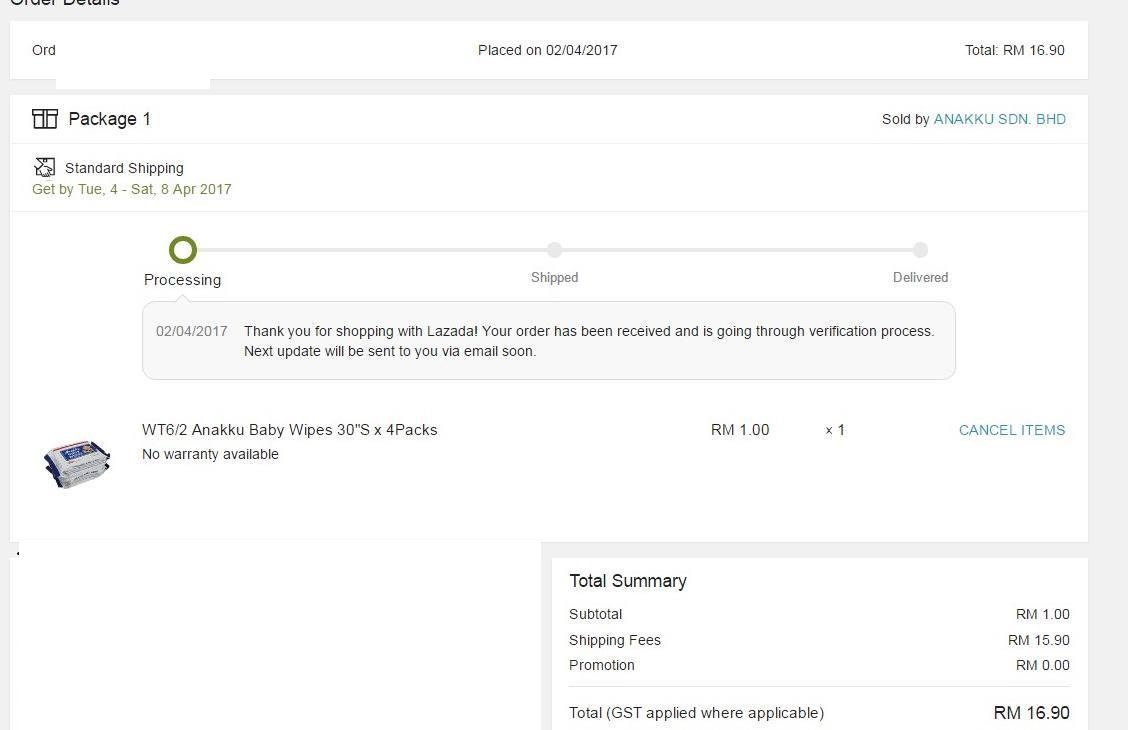Open WT6/2 Anakku Baby Wipes product title
Image resolution: width=1128 pixels, height=730 pixels.
289,430
